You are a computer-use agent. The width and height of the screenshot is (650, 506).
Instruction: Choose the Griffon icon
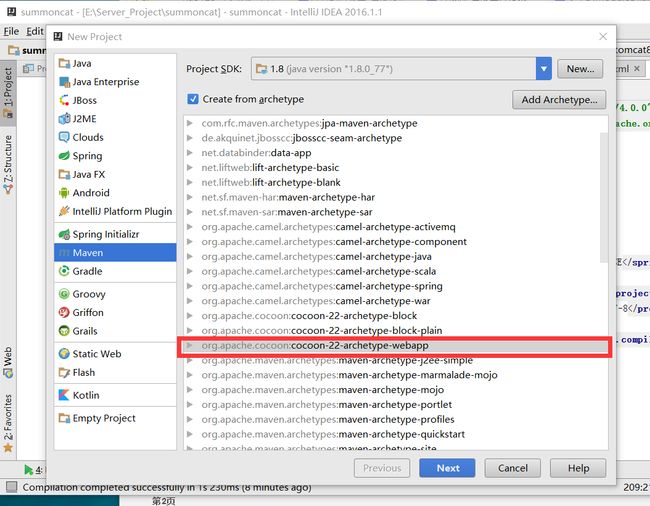(x=64, y=312)
